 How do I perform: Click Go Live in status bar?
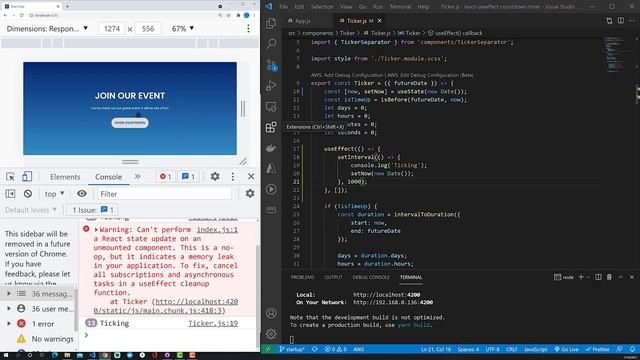point(567,349)
